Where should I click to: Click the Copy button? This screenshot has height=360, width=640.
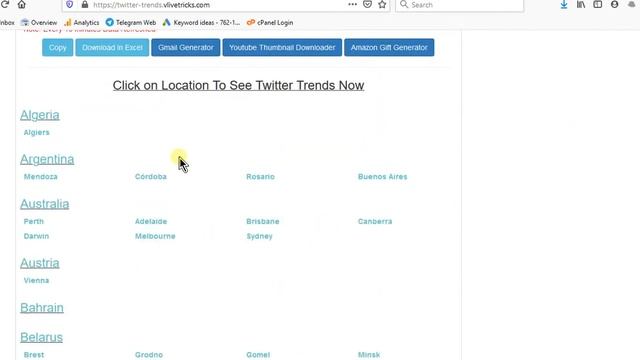(58, 47)
